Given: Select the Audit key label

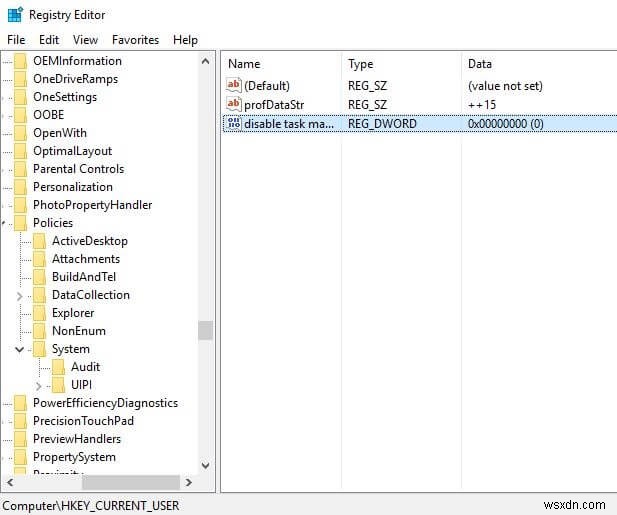Looking at the screenshot, I should 85,367.
